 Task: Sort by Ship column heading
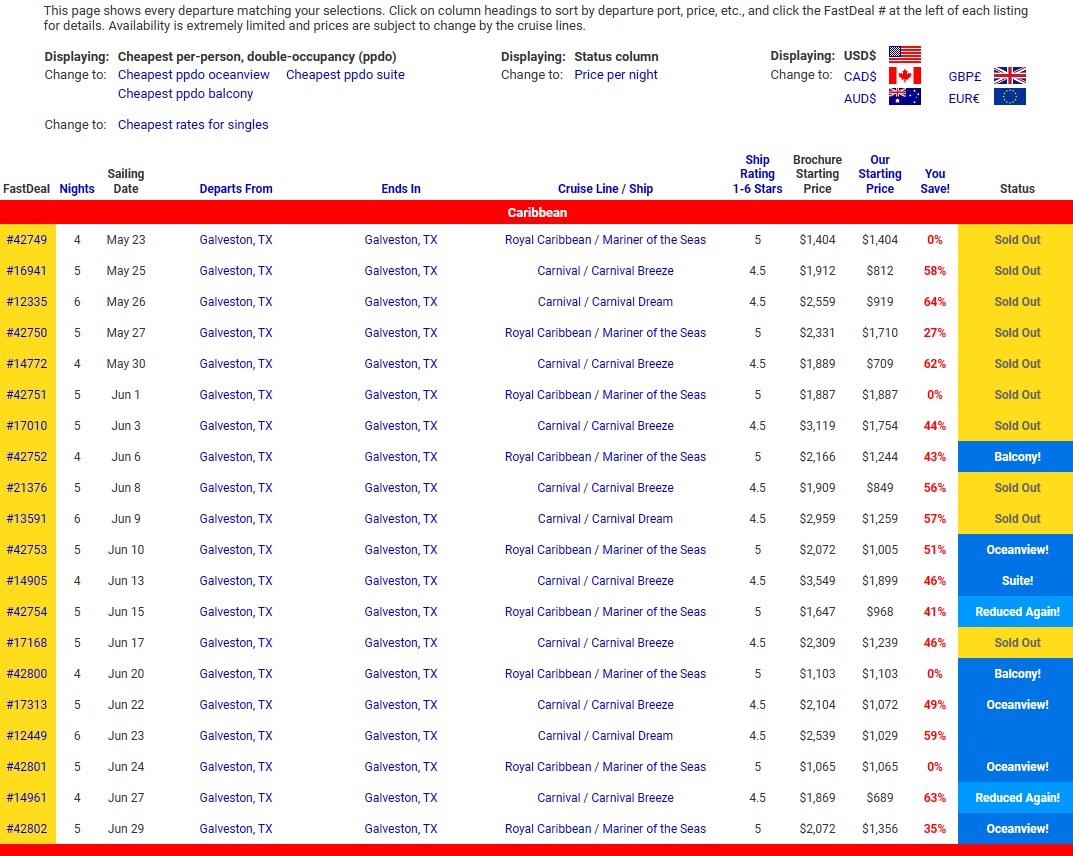coord(641,189)
